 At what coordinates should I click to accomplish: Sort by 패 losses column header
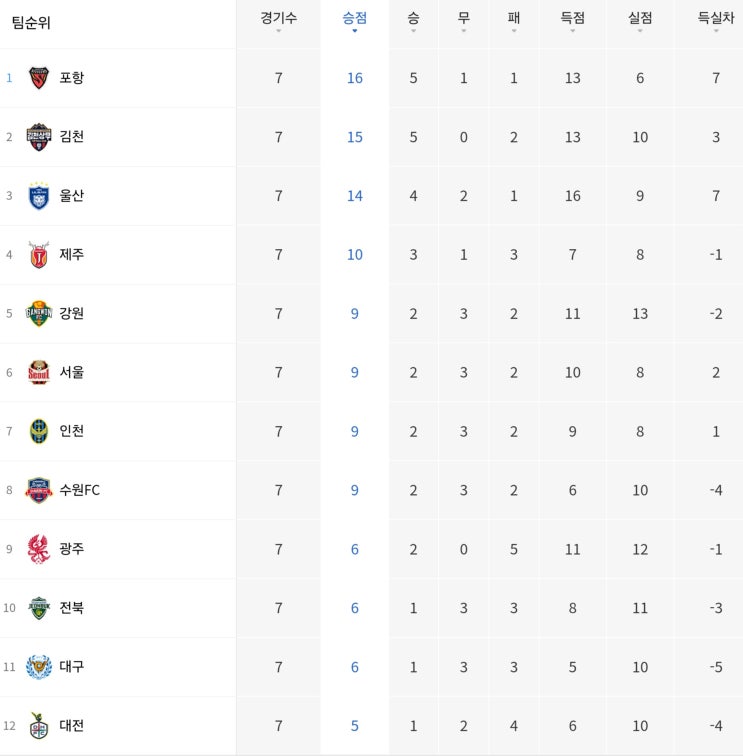coord(514,19)
